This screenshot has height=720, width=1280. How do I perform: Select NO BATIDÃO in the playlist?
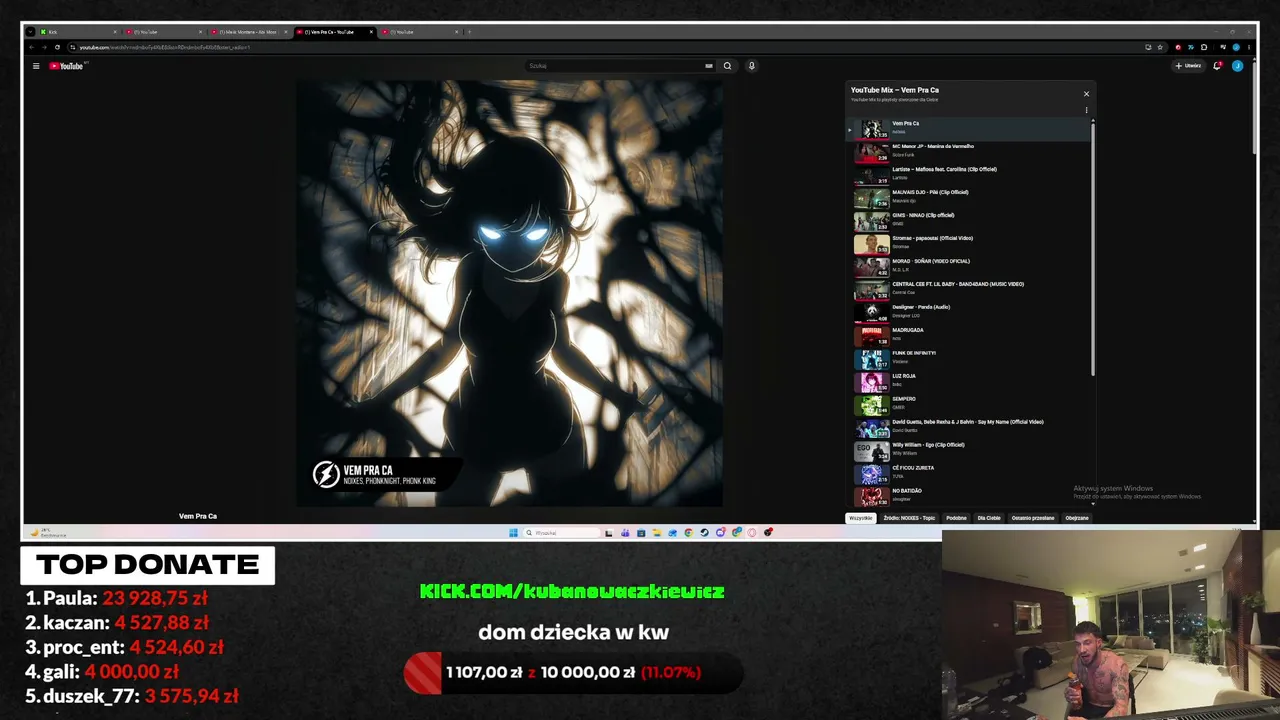click(x=968, y=496)
